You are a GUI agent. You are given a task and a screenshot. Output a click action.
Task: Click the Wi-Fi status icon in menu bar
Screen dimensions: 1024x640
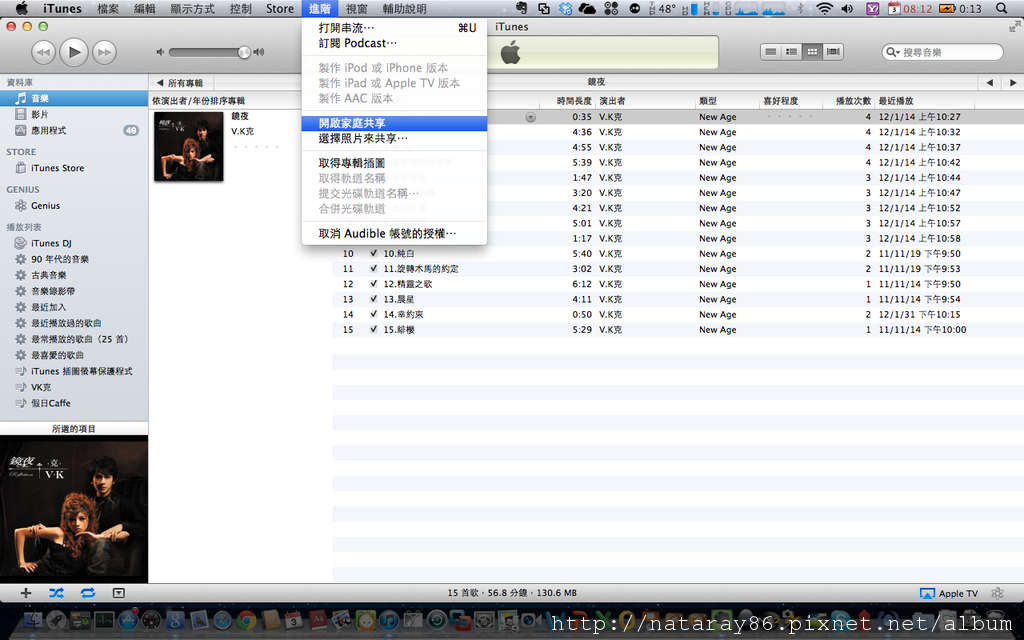[x=825, y=8]
